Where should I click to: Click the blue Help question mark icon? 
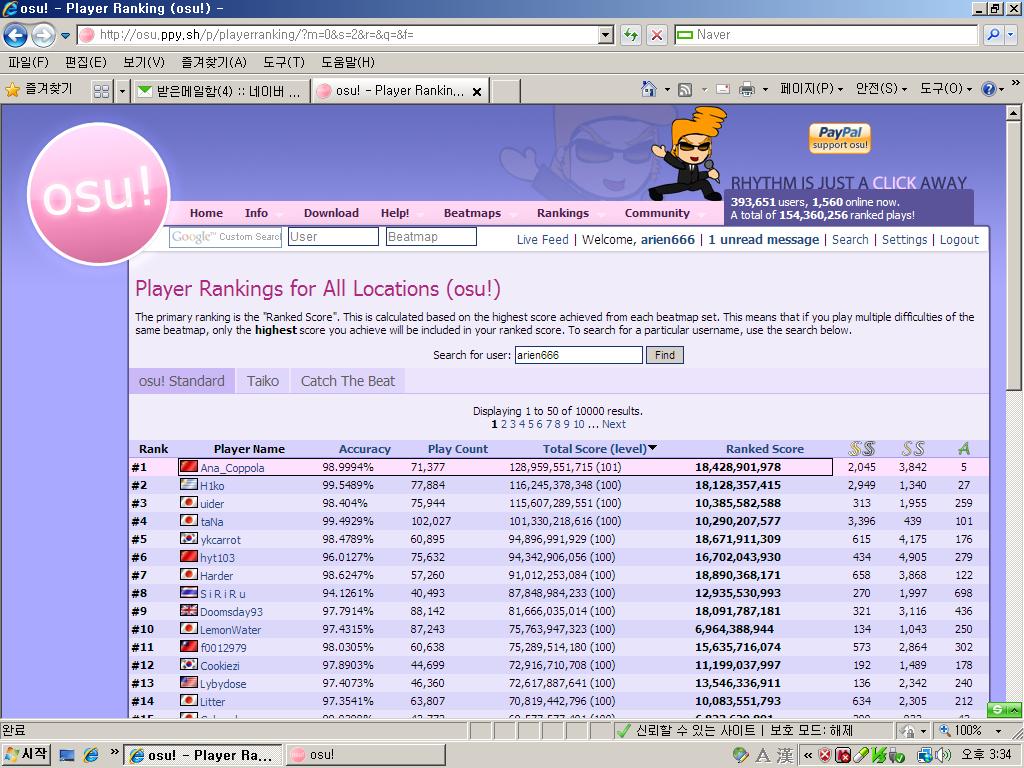click(988, 89)
